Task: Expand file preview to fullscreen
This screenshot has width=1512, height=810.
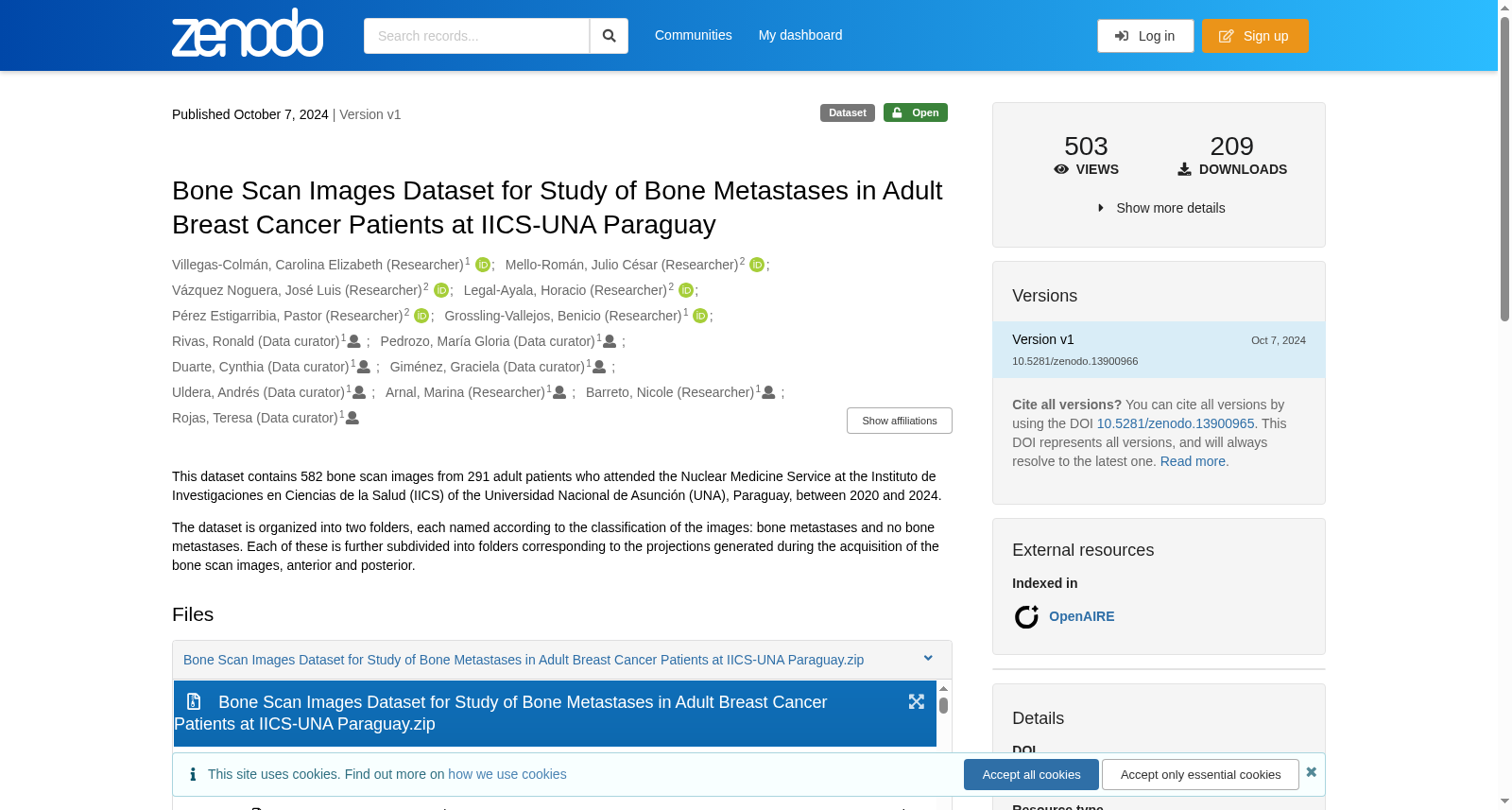Action: pos(917,701)
